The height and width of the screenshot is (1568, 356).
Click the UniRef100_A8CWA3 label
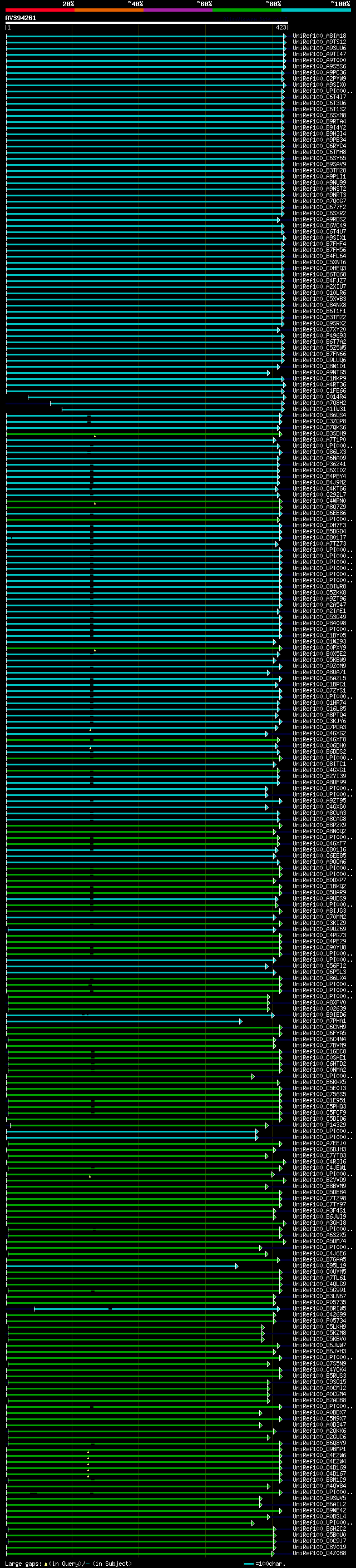point(319,813)
